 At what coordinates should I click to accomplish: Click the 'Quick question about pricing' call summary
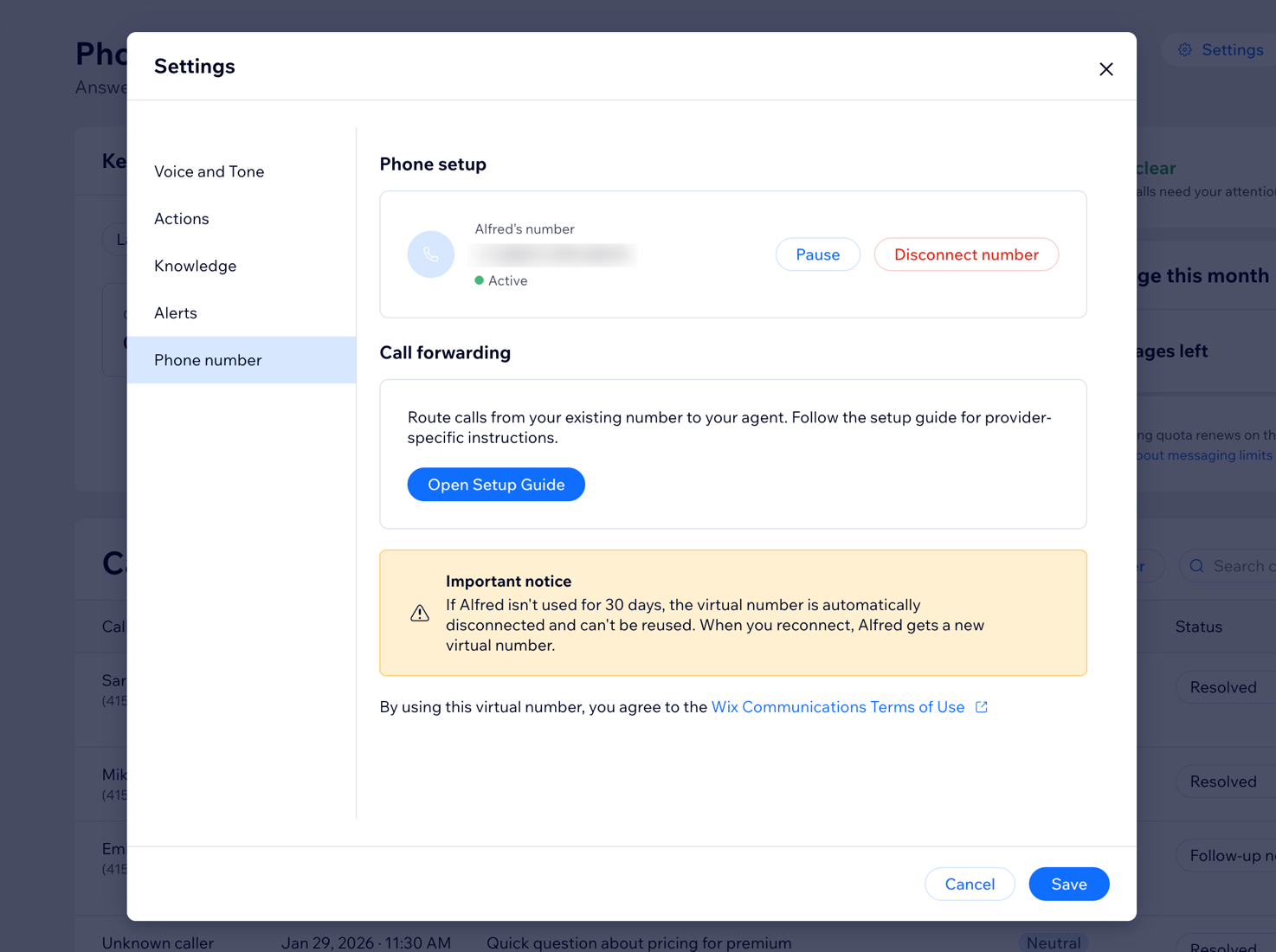pos(639,942)
